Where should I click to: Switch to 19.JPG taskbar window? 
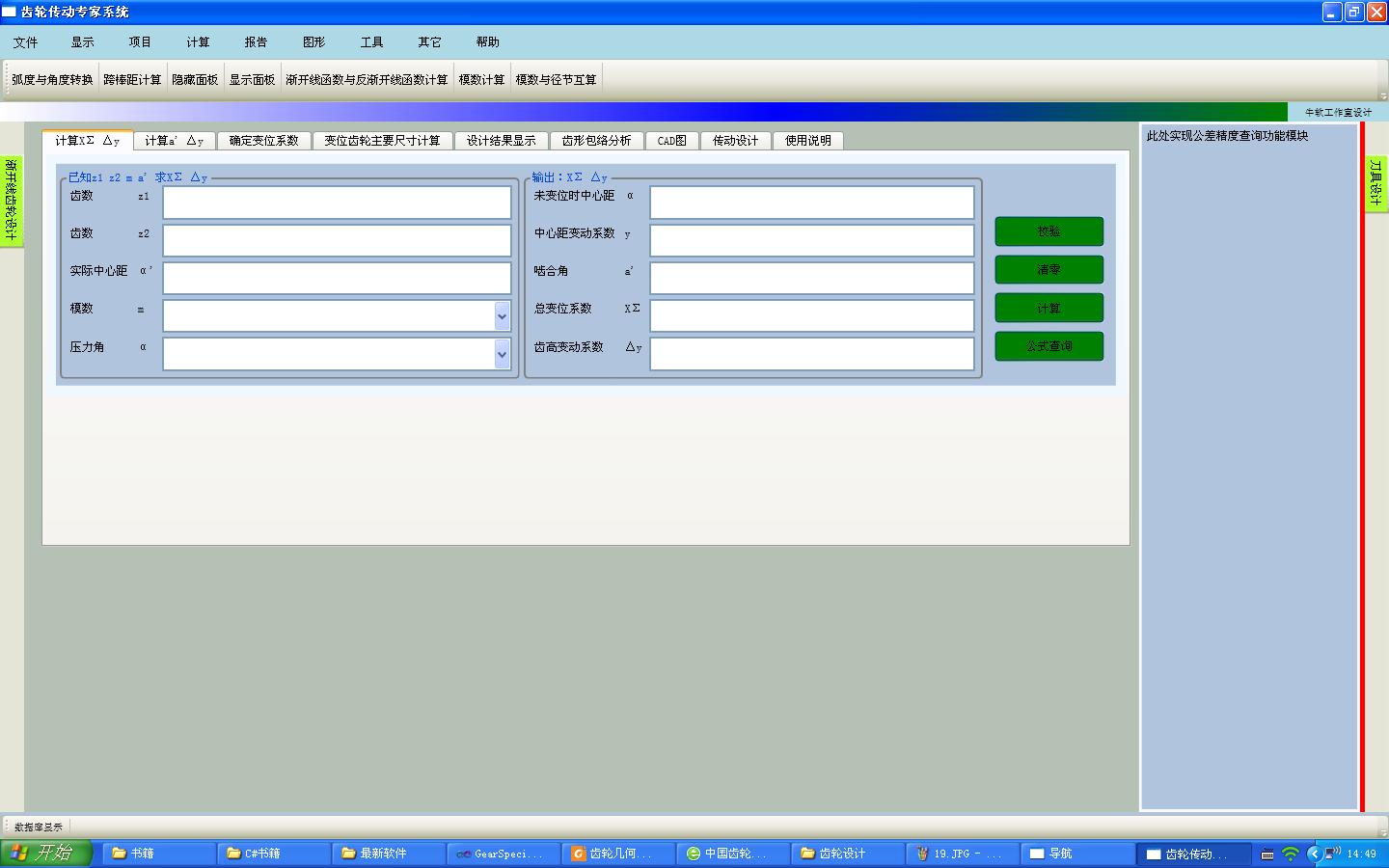(963, 854)
